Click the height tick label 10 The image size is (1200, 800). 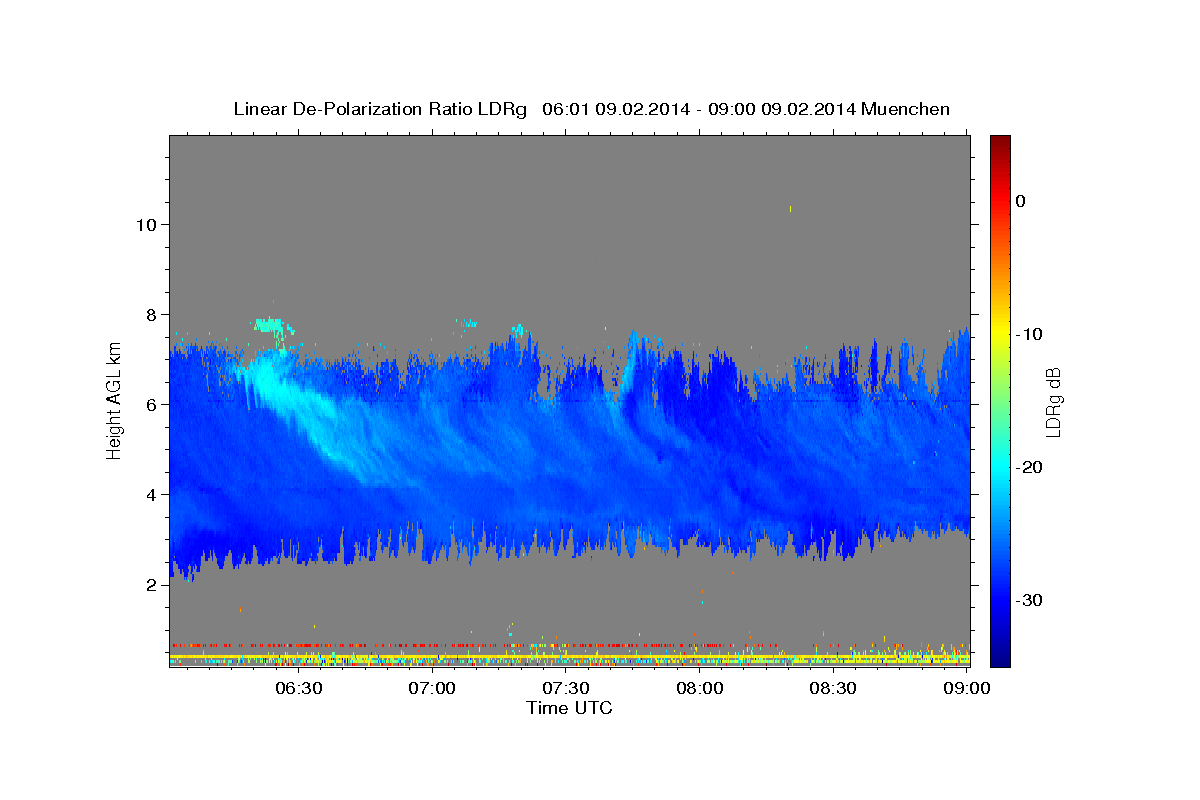[x=145, y=224]
